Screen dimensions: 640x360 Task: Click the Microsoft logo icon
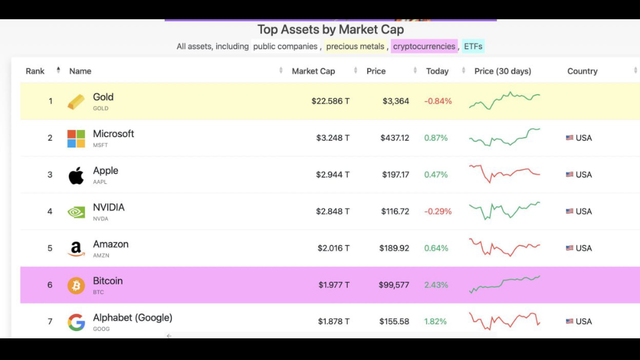(x=76, y=138)
